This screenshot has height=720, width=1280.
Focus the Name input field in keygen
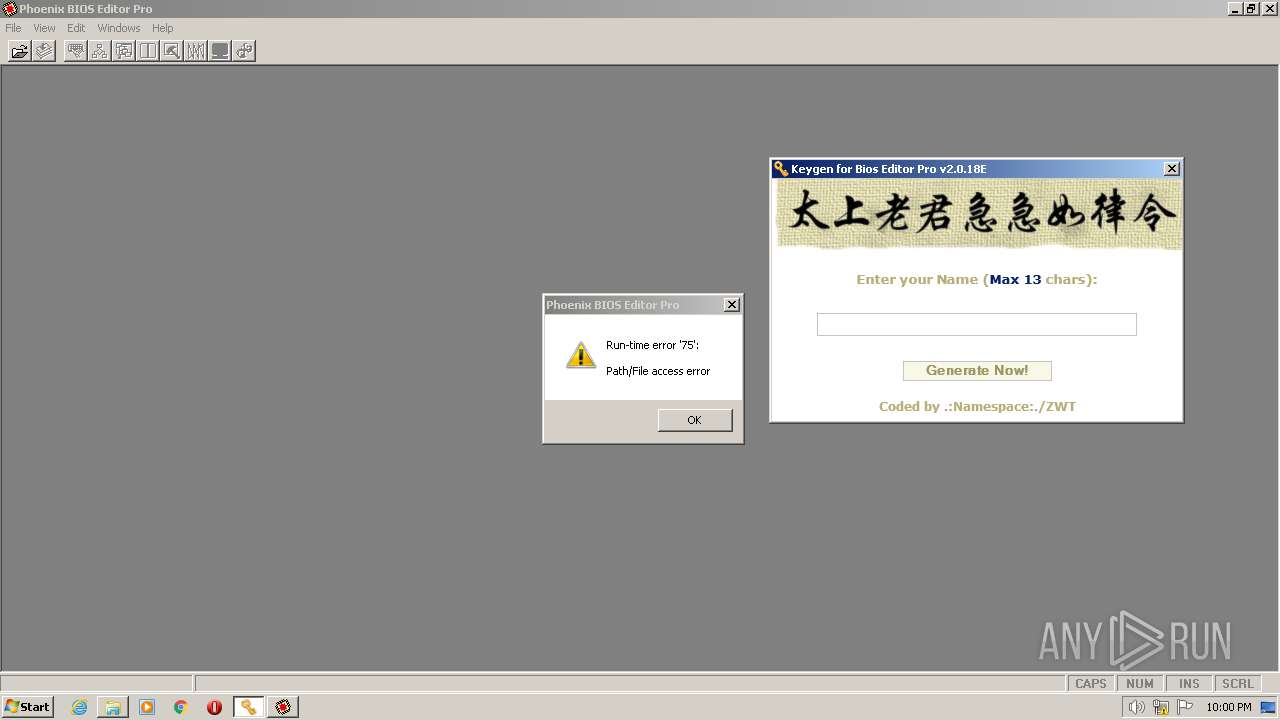[977, 324]
